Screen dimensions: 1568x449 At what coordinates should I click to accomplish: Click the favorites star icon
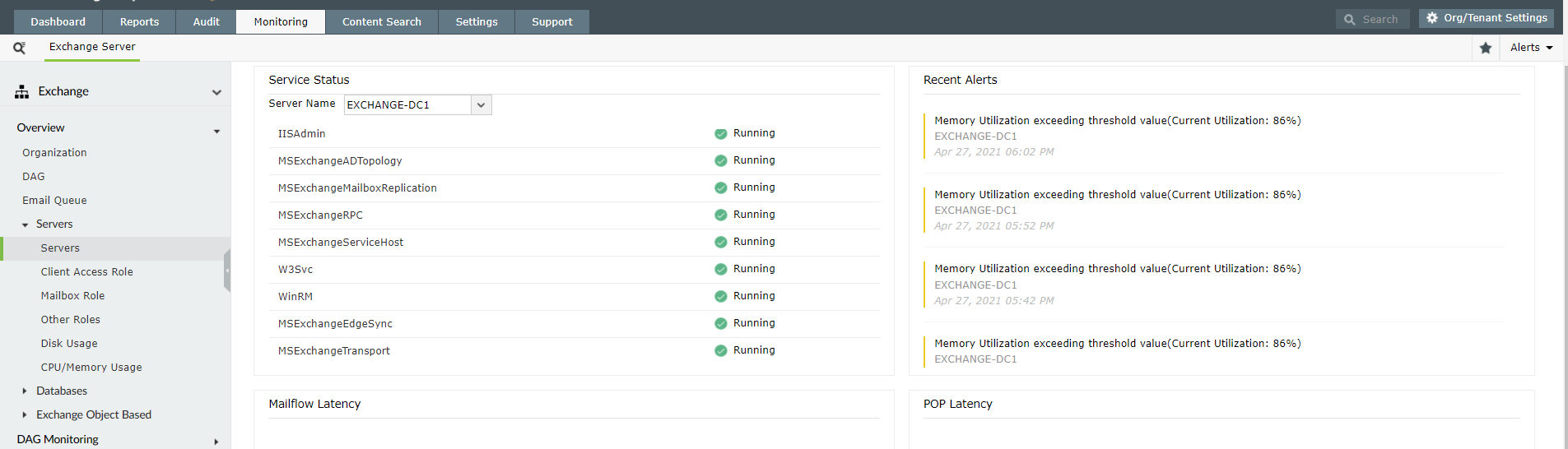point(1486,48)
